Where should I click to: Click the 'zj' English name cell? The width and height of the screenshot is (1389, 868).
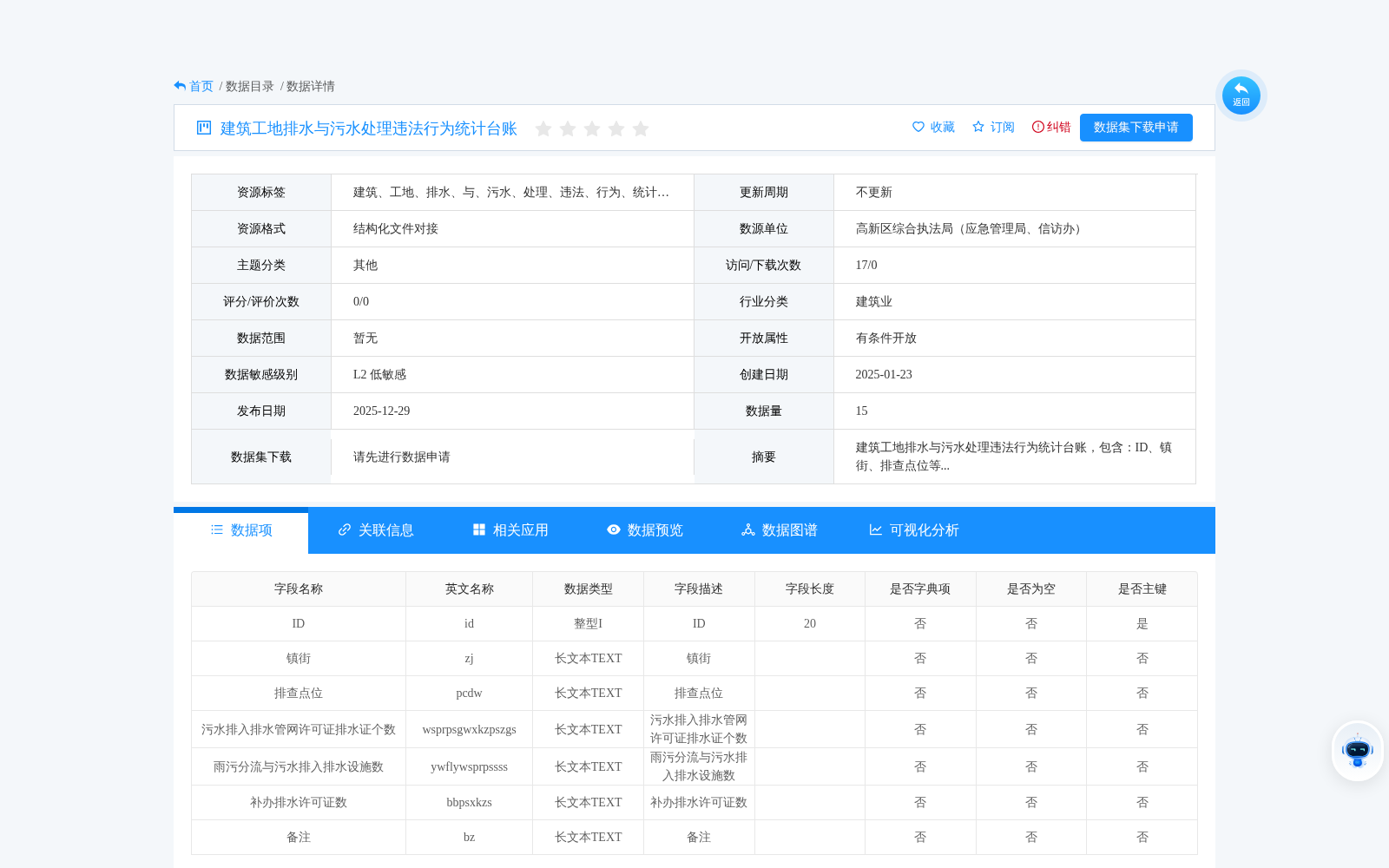pyautogui.click(x=470, y=659)
